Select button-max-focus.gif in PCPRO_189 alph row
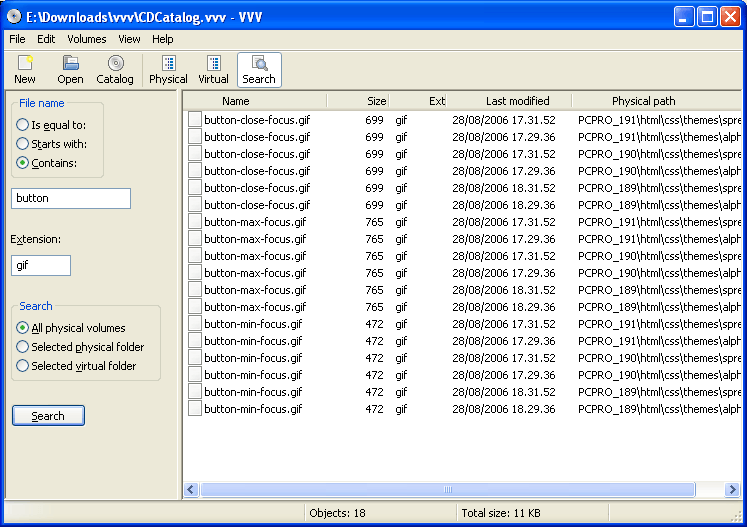This screenshot has height=527, width=747. (x=255, y=307)
